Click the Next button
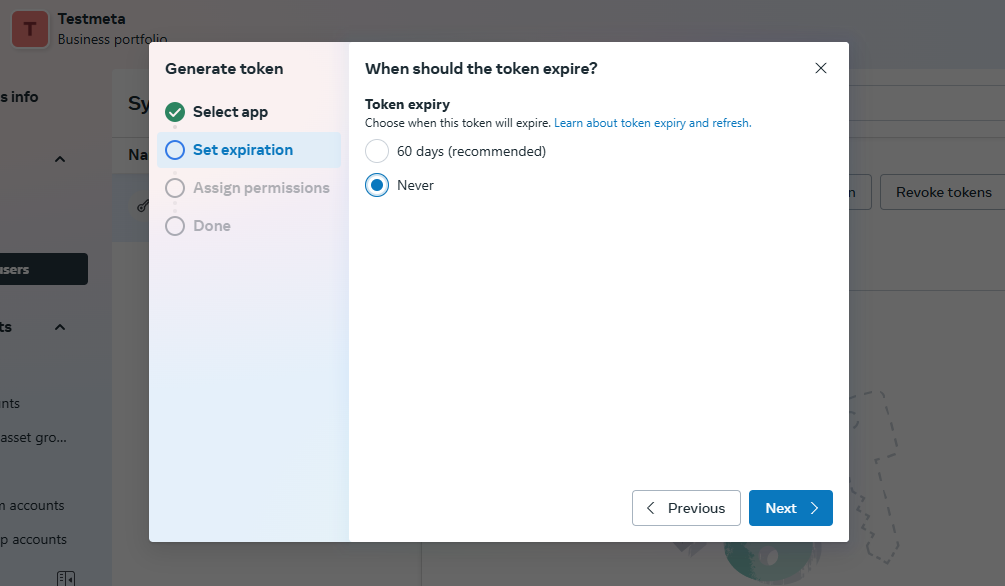 (x=790, y=508)
